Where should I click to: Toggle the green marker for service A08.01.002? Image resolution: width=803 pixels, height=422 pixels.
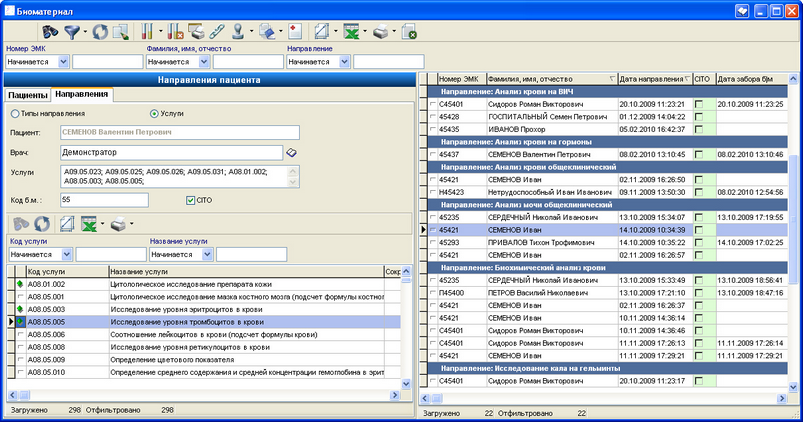20,284
